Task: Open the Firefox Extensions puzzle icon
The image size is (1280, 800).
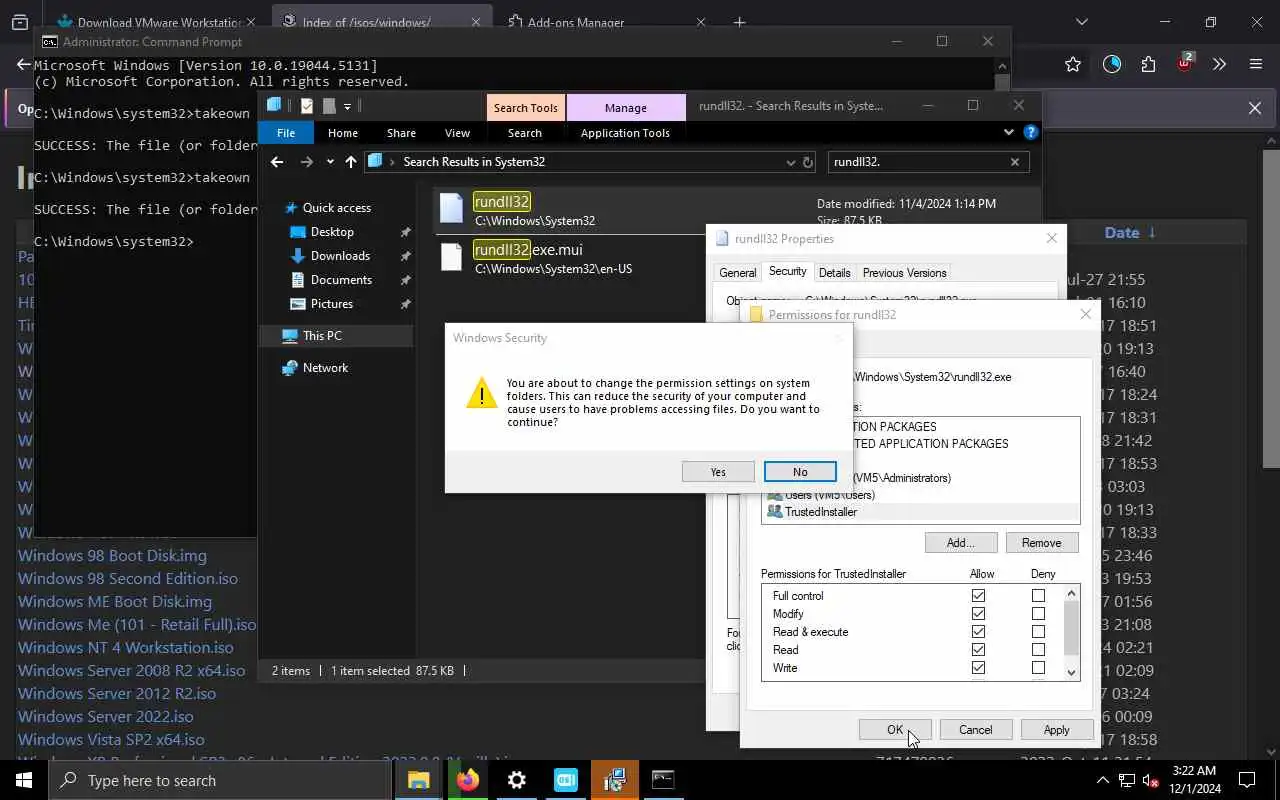Action: (1148, 64)
